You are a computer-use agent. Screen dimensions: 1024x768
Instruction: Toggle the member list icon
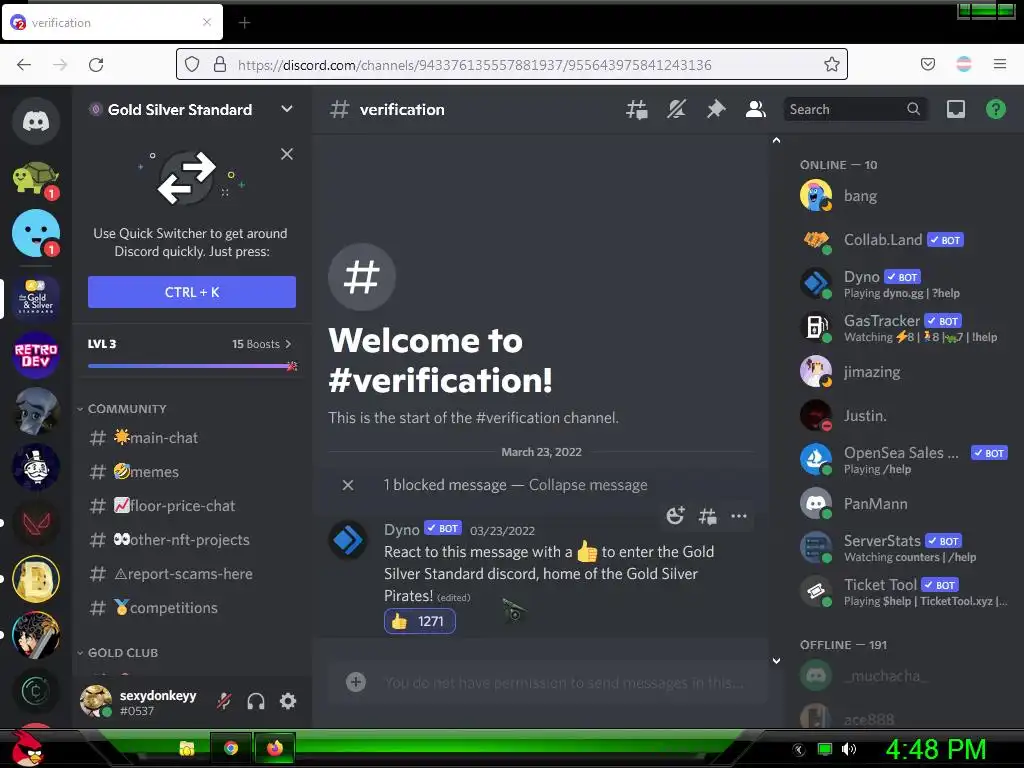[x=756, y=110]
